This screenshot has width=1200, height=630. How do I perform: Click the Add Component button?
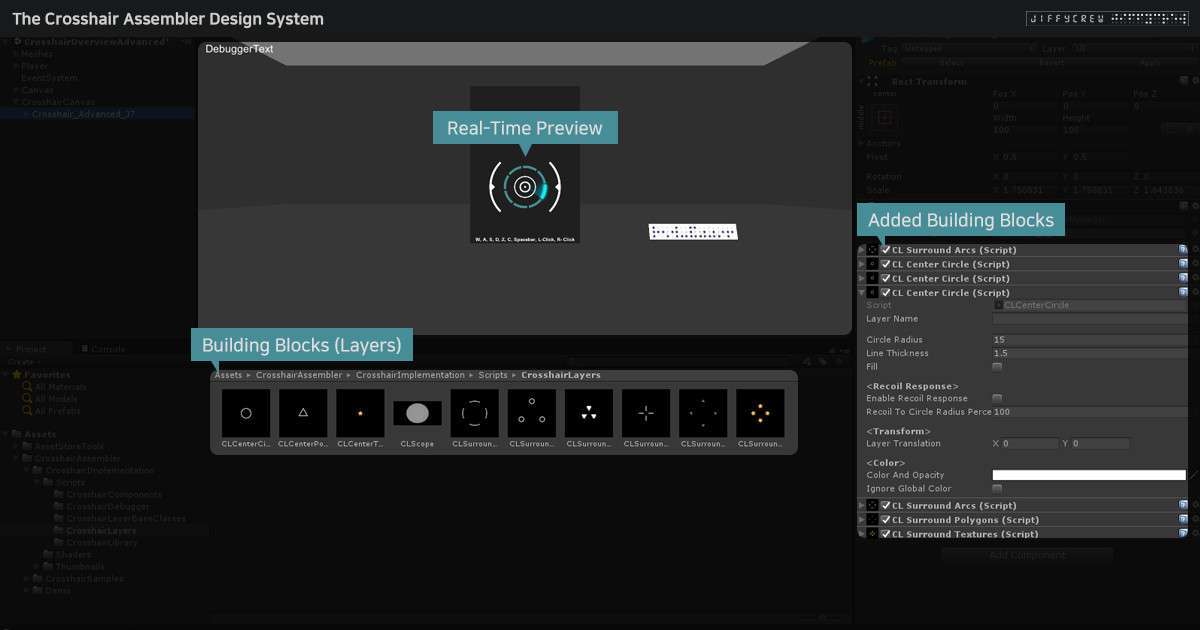[x=1026, y=554]
